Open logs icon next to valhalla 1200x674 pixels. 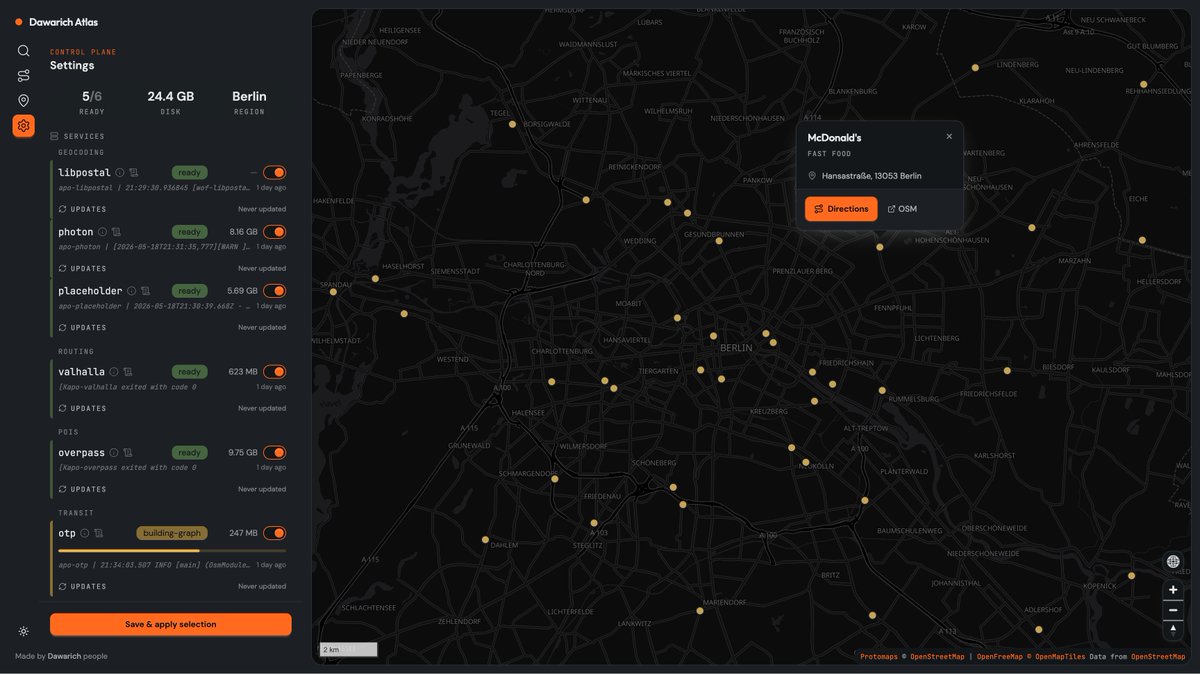coord(128,372)
